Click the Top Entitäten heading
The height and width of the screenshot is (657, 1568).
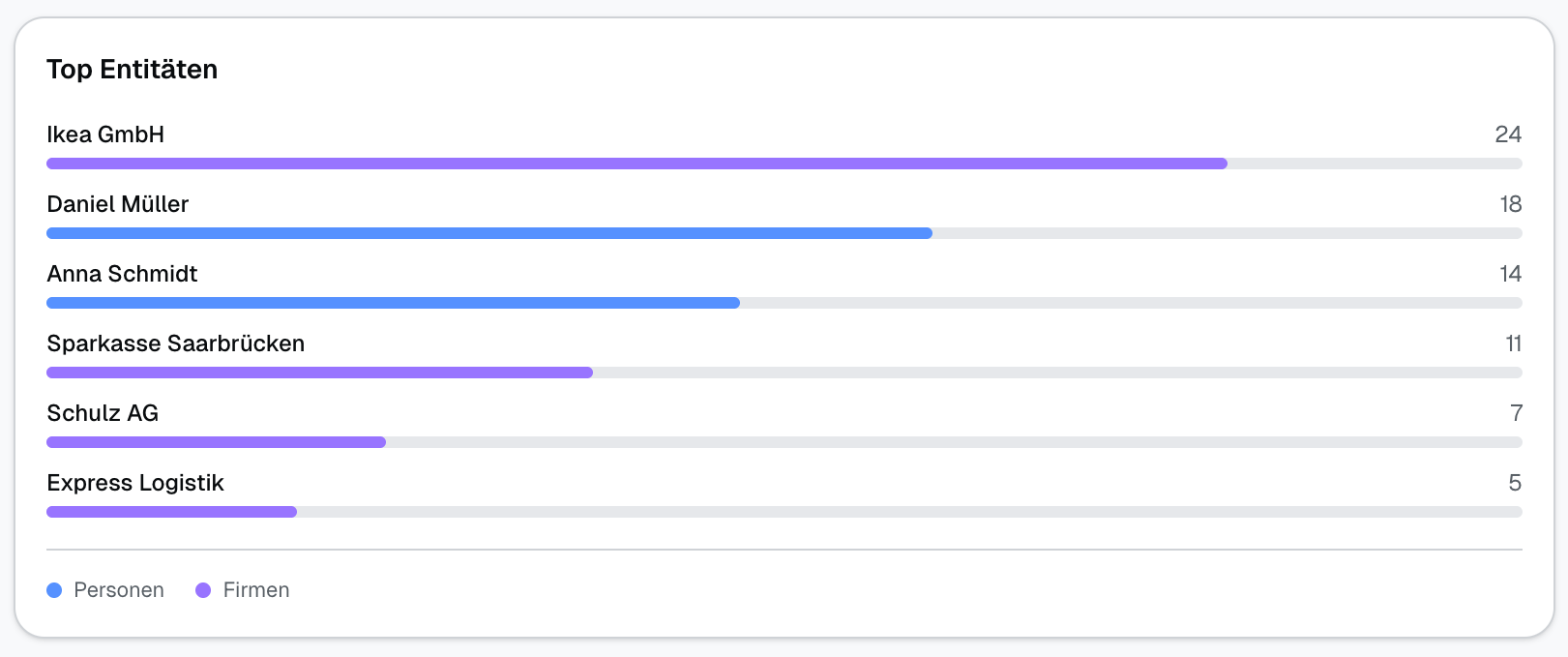(133, 70)
